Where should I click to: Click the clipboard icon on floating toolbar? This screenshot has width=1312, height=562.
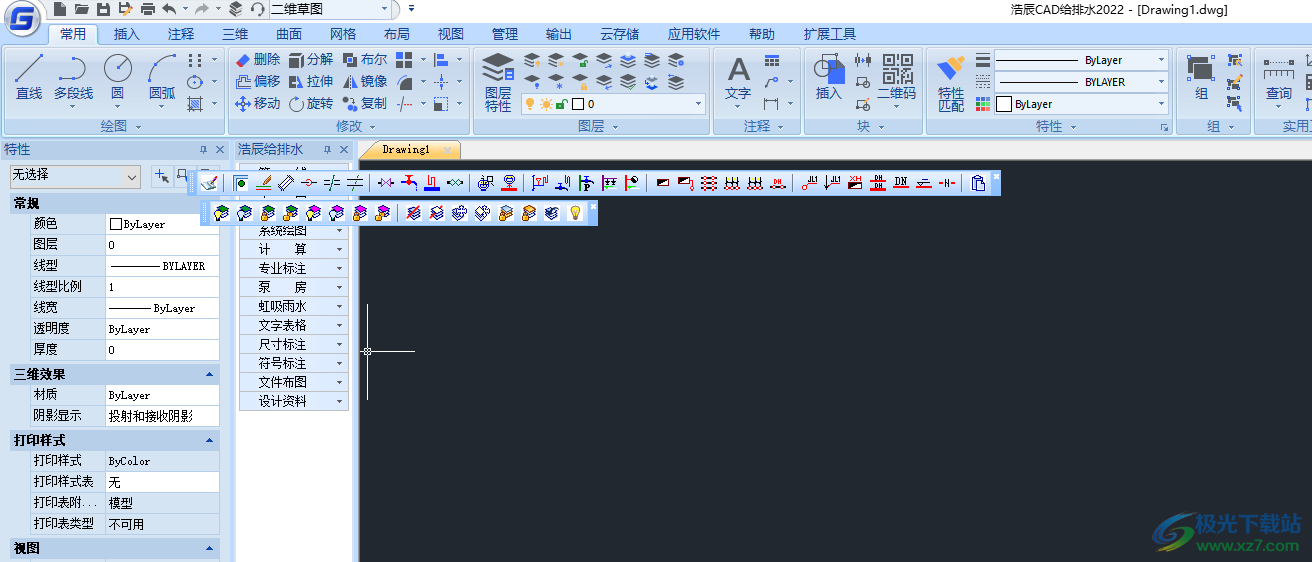pos(978,183)
